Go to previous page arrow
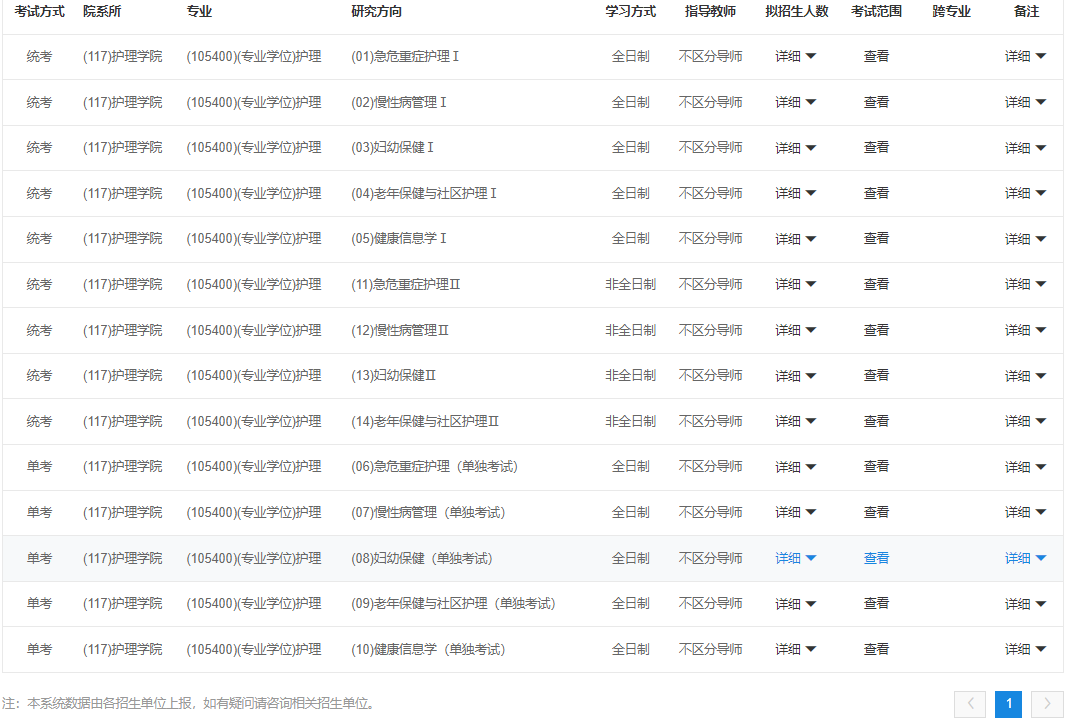1072x719 pixels. (970, 704)
